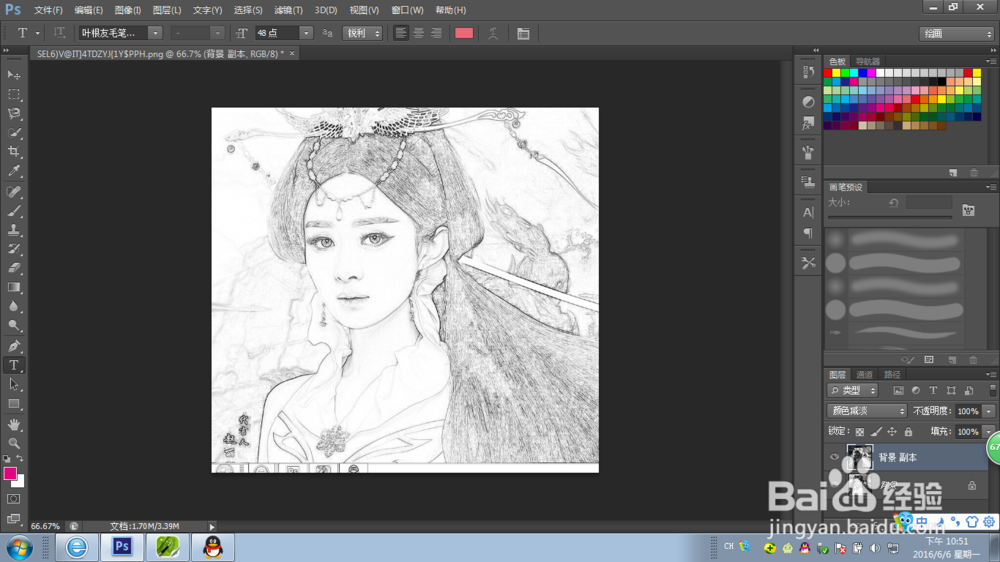Open the font style dropdown

[217, 33]
